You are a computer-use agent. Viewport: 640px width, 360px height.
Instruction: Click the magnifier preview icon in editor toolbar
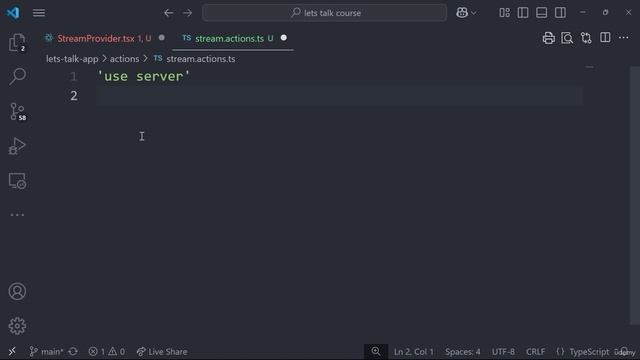pyautogui.click(x=567, y=38)
